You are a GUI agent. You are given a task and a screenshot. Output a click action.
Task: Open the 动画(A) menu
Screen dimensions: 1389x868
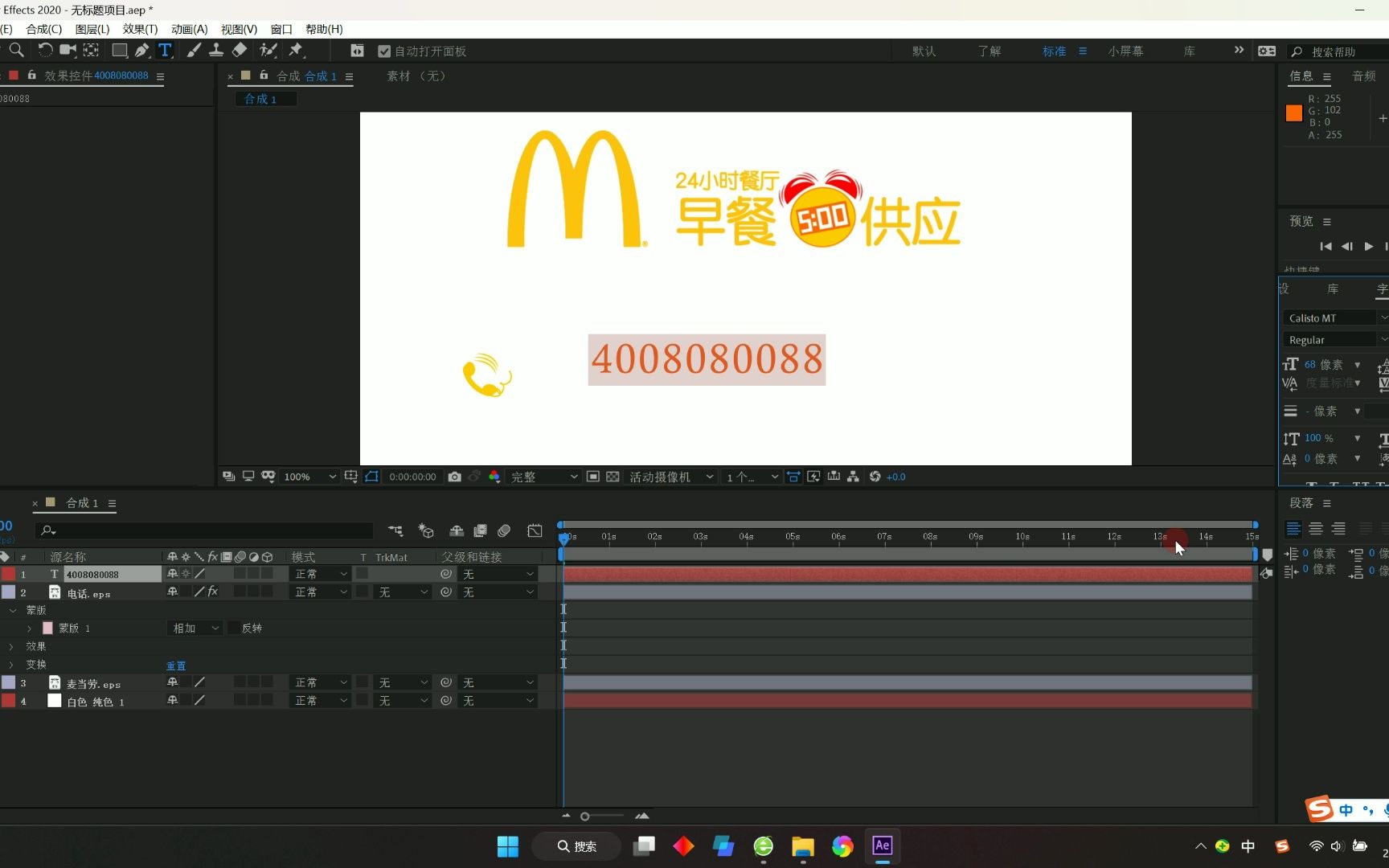tap(189, 29)
